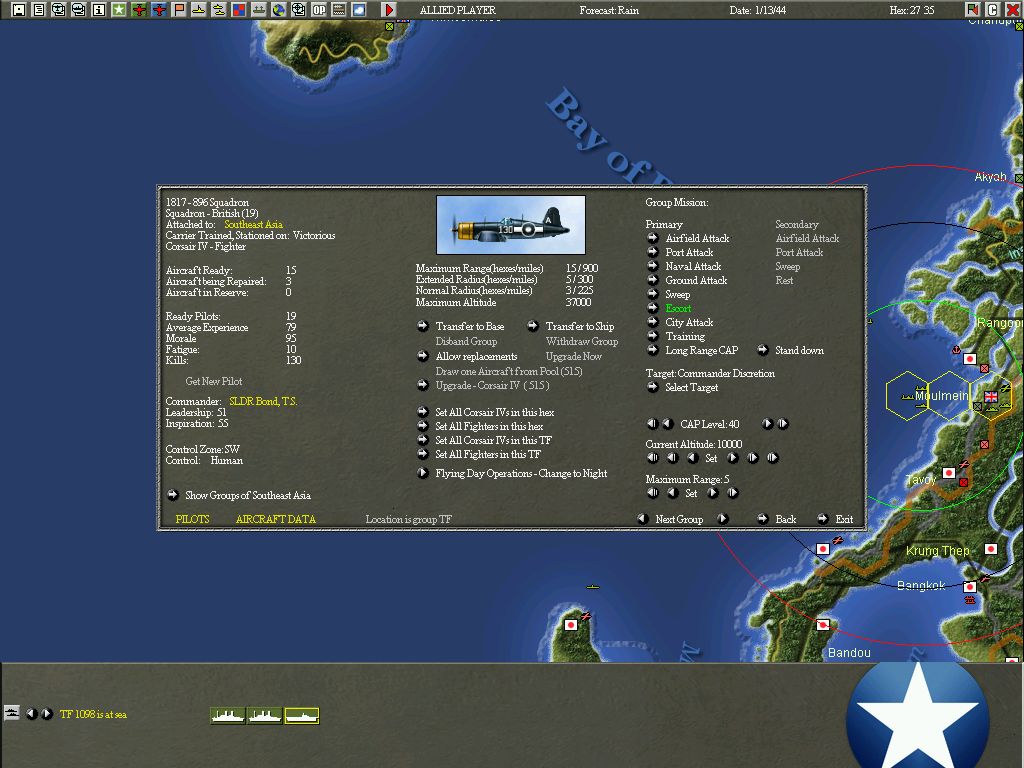Click Transfer to Base option
The image size is (1024, 768).
click(x=423, y=325)
